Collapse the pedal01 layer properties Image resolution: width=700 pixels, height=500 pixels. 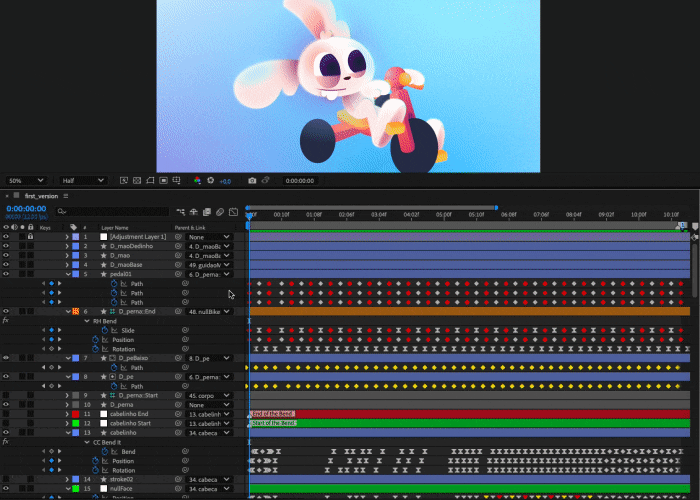tap(68, 274)
